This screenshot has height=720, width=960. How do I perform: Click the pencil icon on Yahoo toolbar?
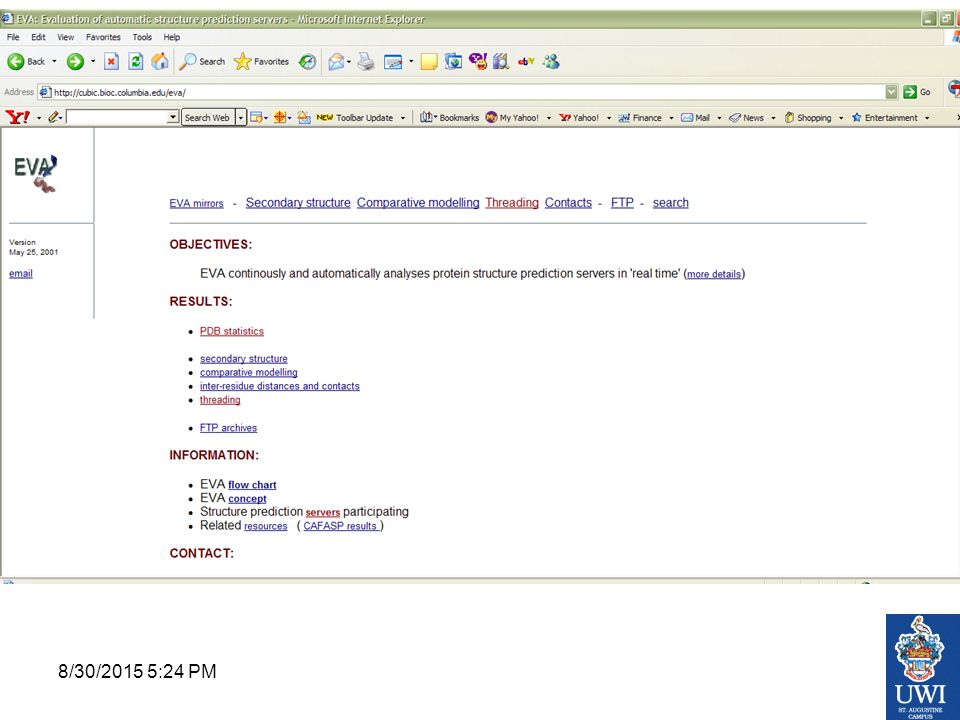53,117
